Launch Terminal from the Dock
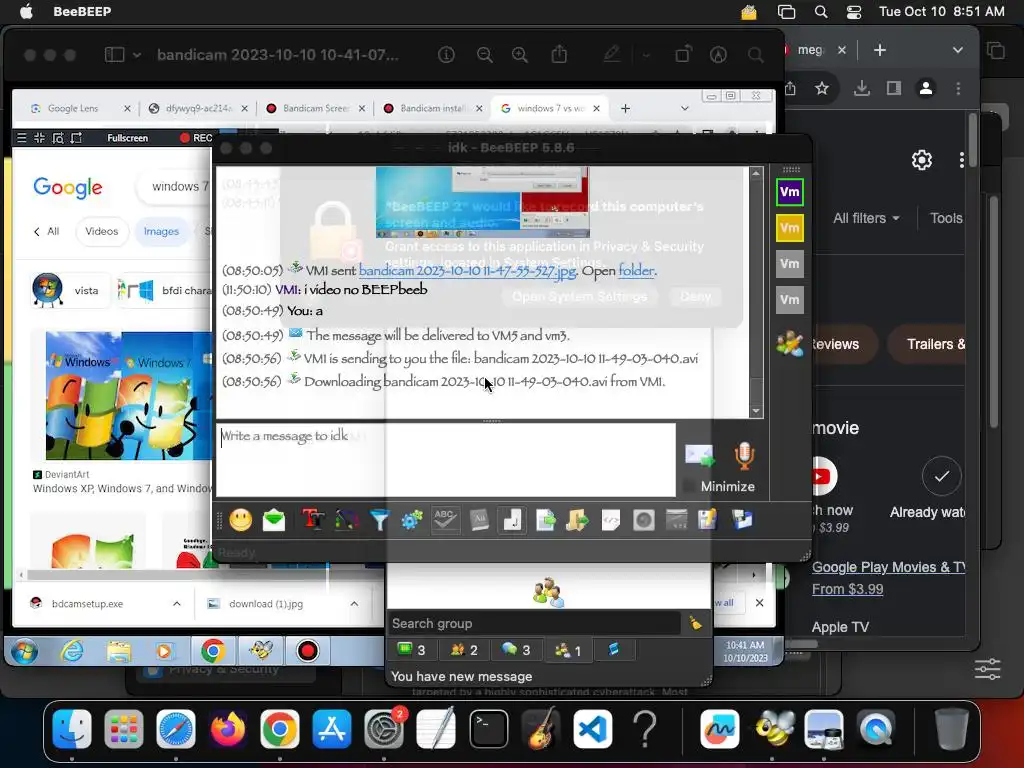 coord(488,729)
